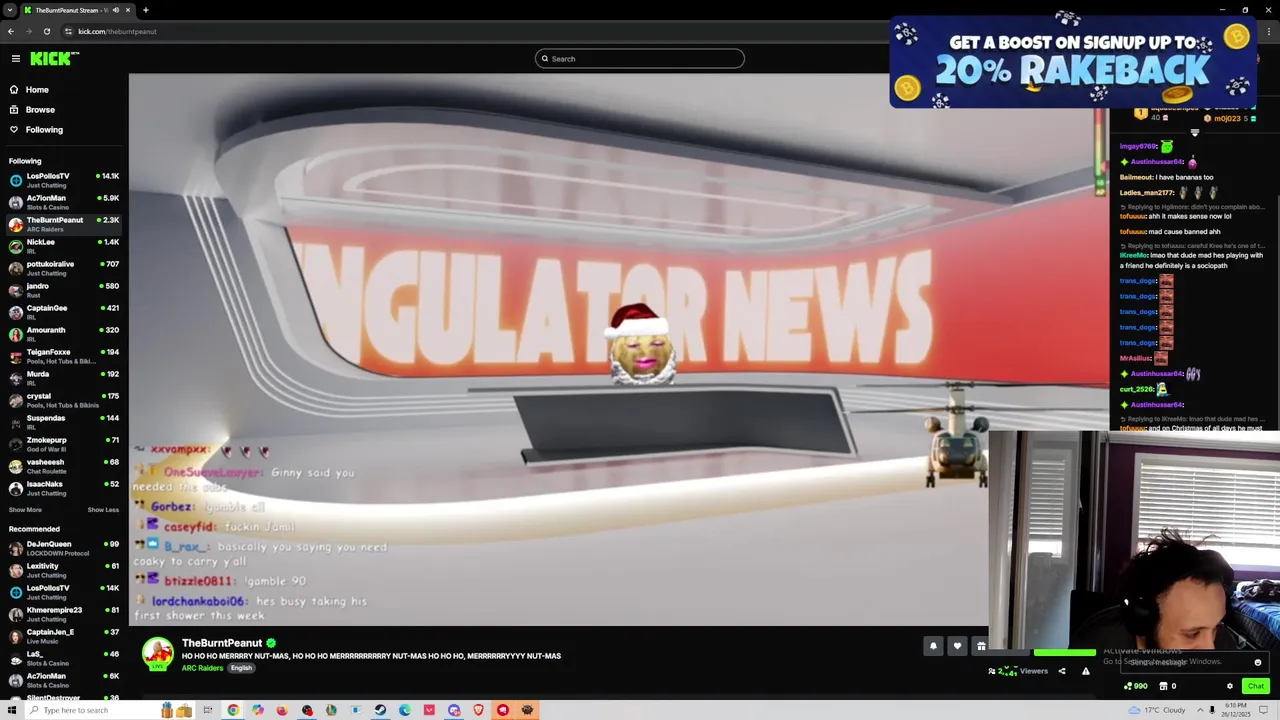Screen dimensions: 1280x720
Task: Click the Rakeback signup ad banner
Action: pyautogui.click(x=1073, y=61)
